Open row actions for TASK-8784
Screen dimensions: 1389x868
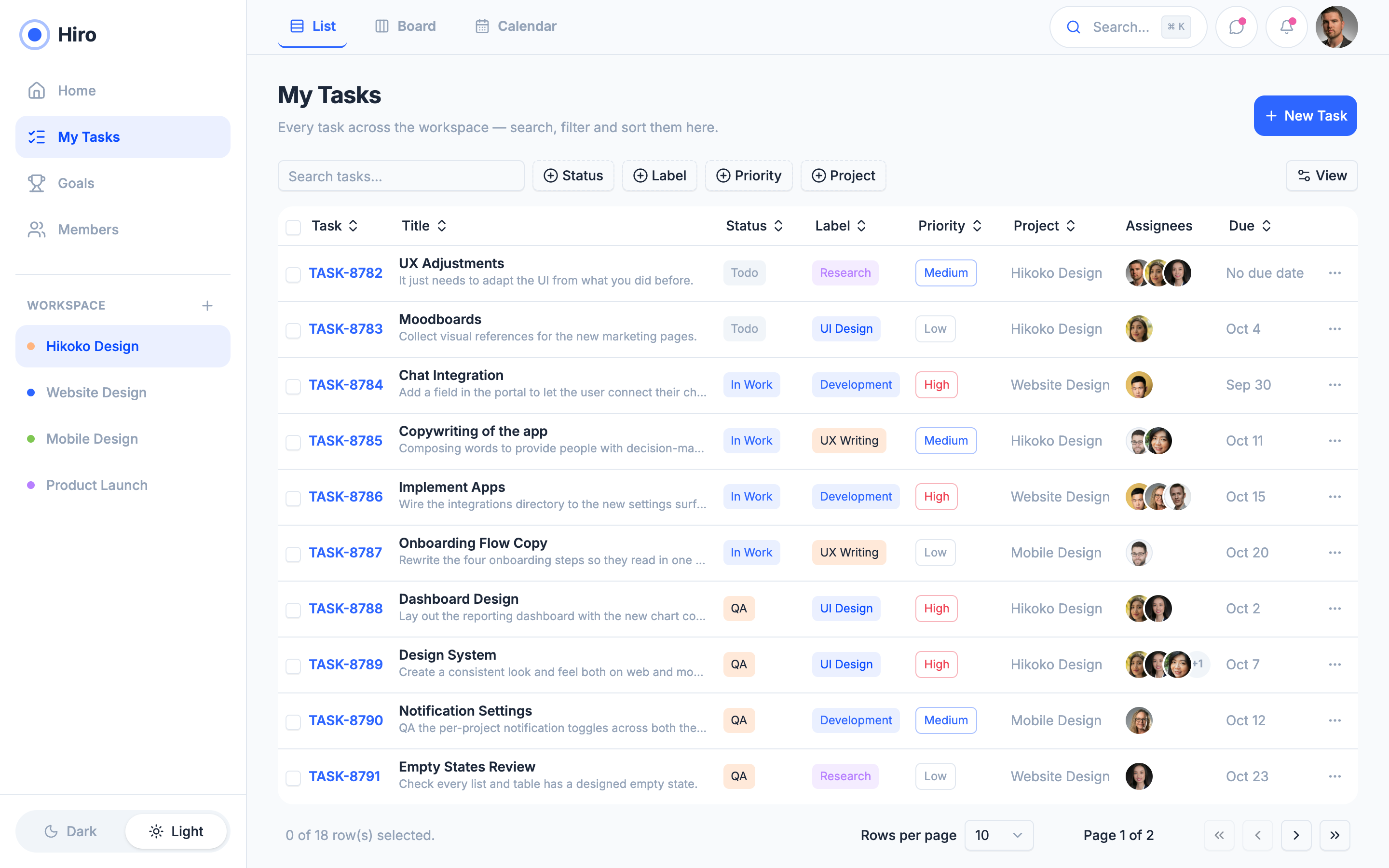(1335, 385)
